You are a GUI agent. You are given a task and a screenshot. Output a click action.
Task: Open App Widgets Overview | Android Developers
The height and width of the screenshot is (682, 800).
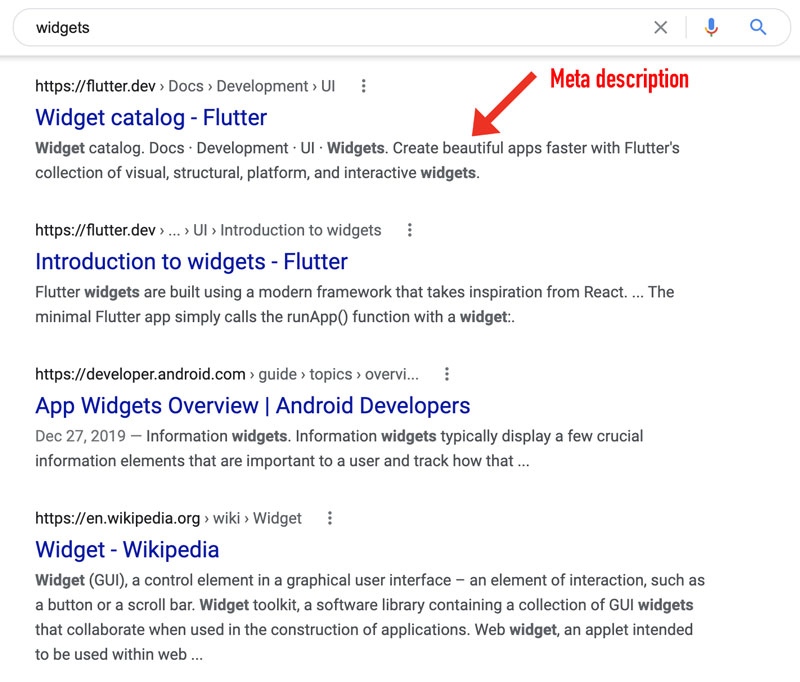(x=252, y=405)
